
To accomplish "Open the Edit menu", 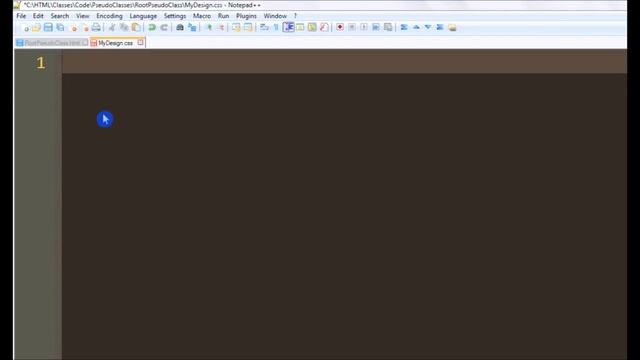I will pyautogui.click(x=38, y=16).
